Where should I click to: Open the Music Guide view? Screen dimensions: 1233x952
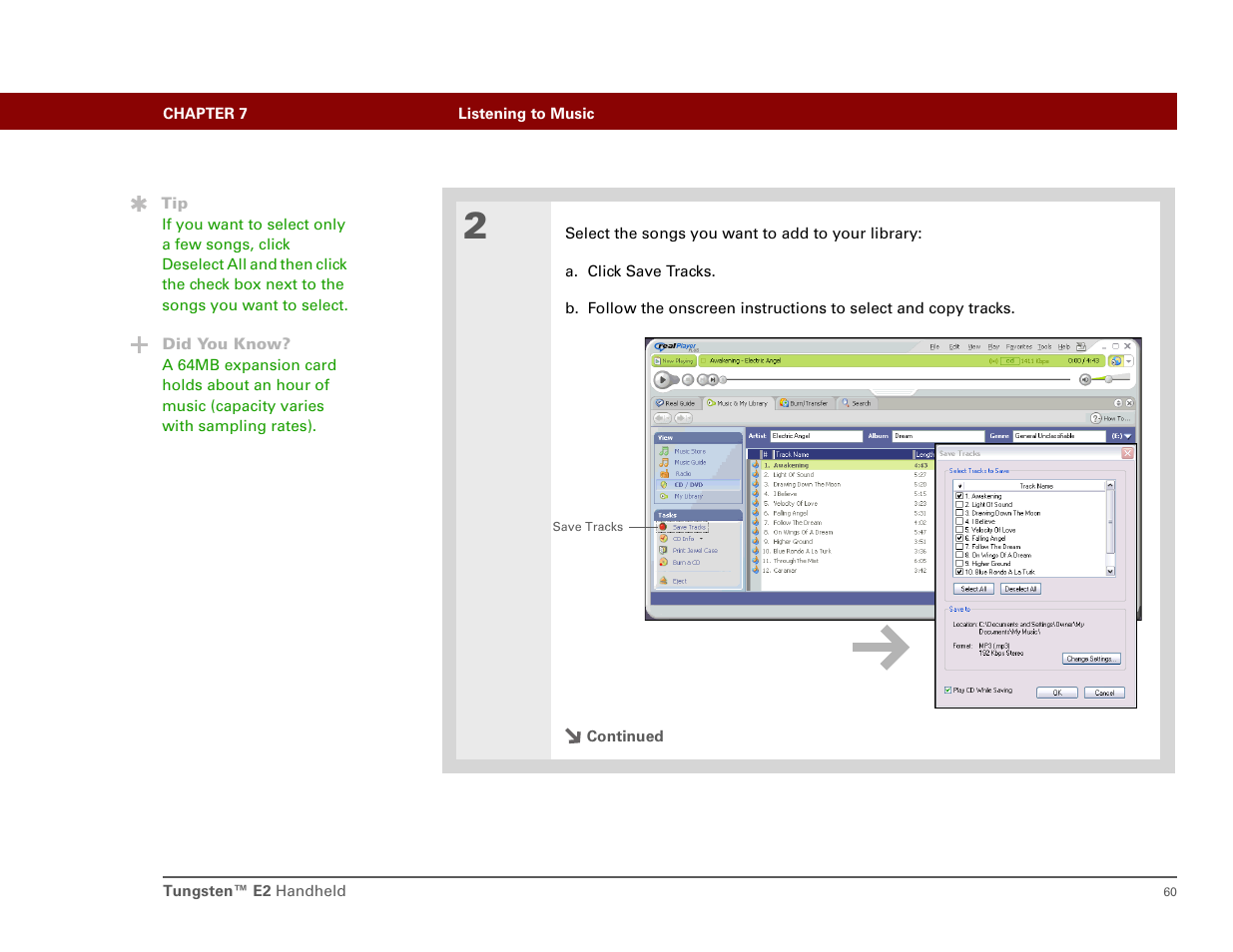coord(683,462)
